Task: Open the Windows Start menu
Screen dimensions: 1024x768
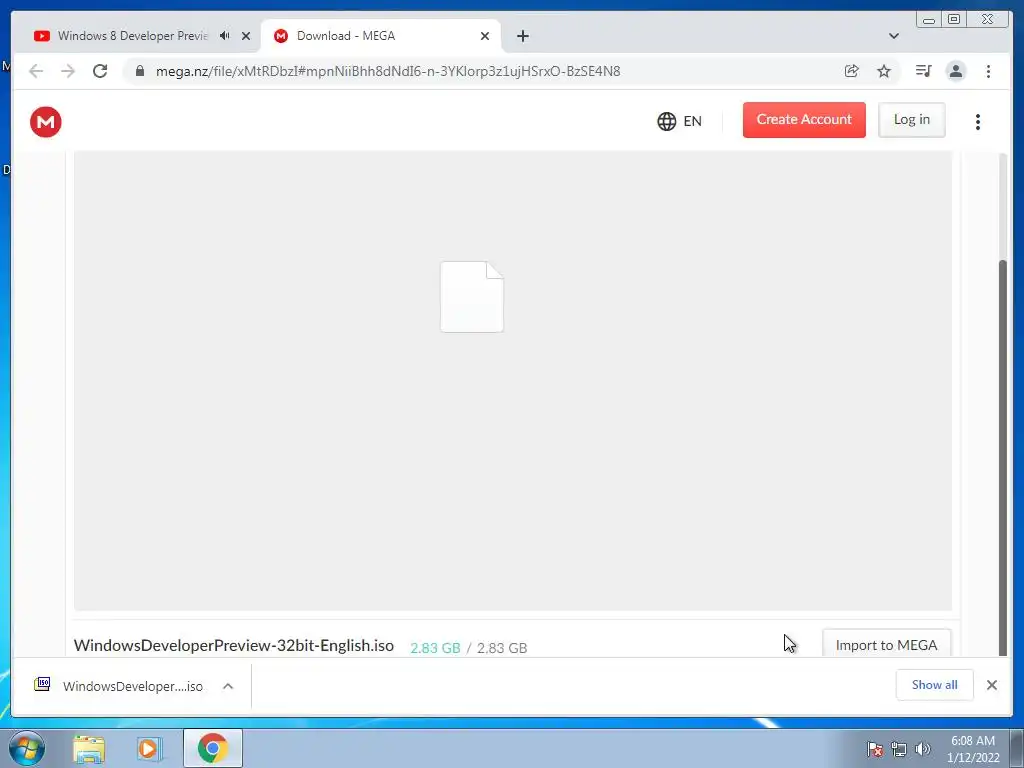Action: pyautogui.click(x=27, y=748)
